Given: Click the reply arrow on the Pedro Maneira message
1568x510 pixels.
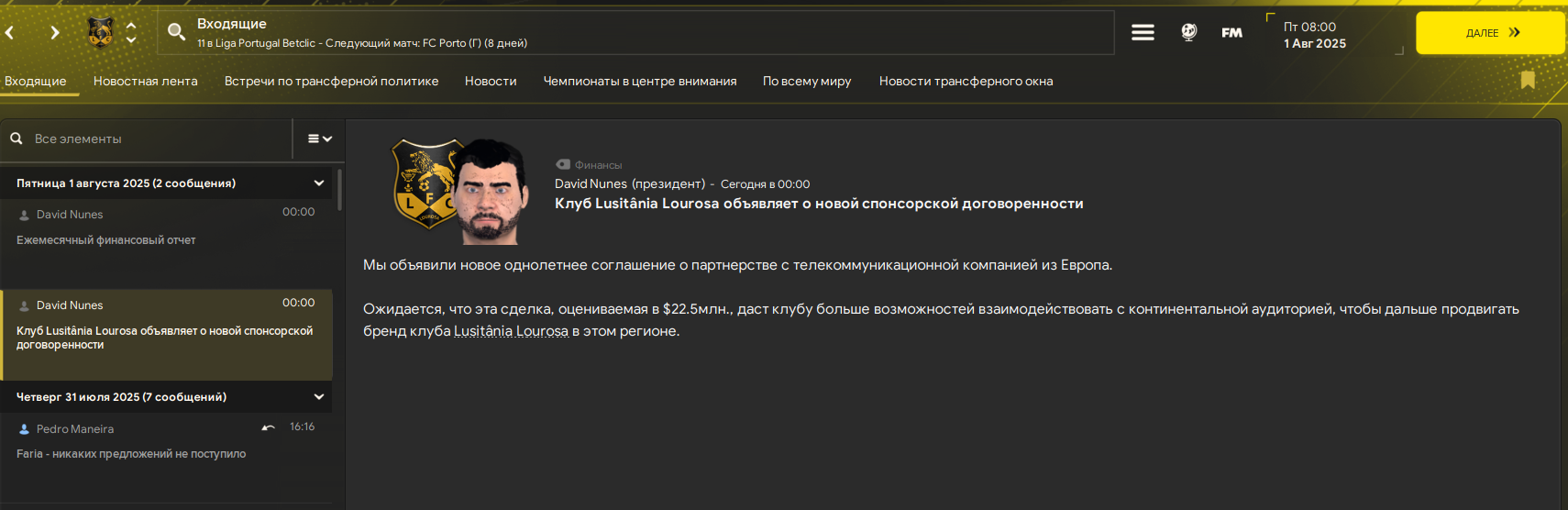Looking at the screenshot, I should click(268, 427).
